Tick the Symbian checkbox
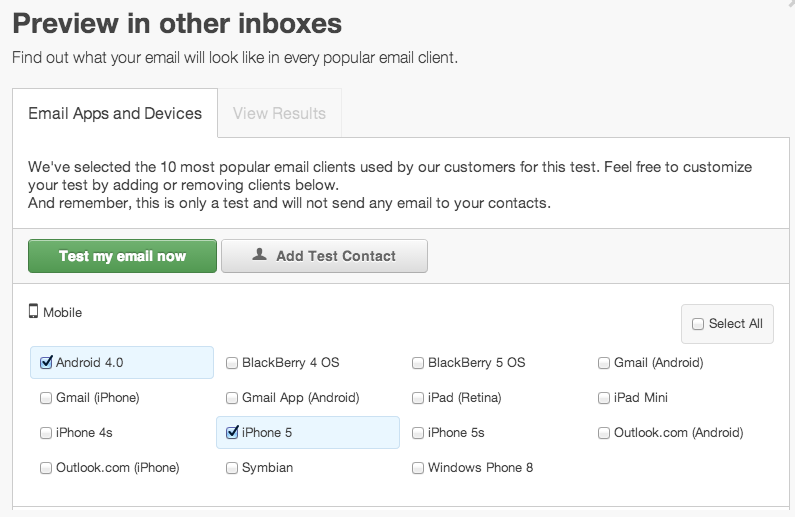 [x=232, y=468]
